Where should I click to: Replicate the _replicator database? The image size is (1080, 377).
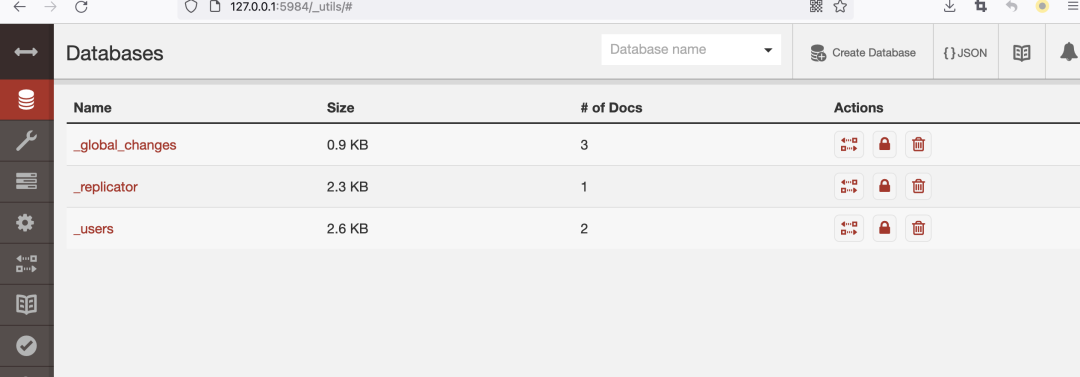(x=849, y=186)
